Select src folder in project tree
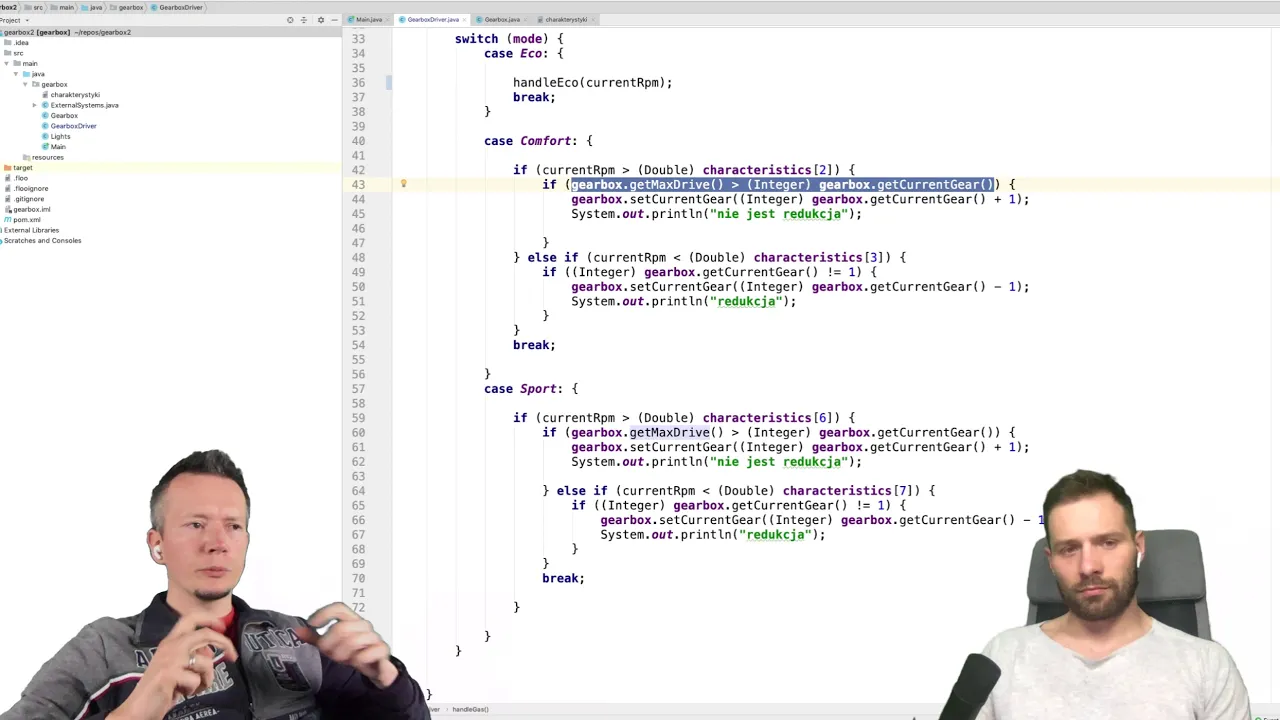1280x720 pixels. [x=18, y=53]
